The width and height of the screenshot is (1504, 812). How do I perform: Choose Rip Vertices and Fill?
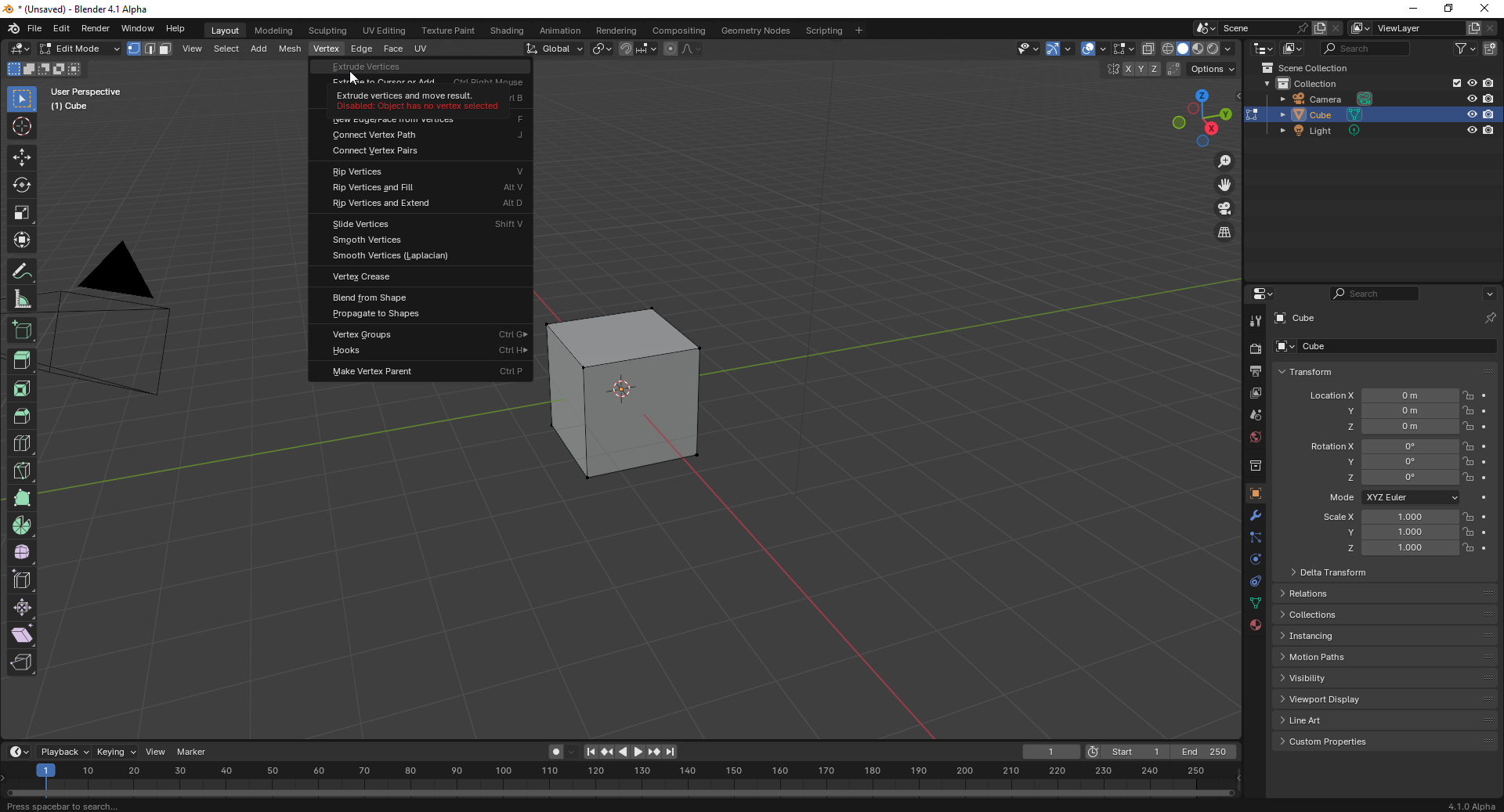point(421,187)
